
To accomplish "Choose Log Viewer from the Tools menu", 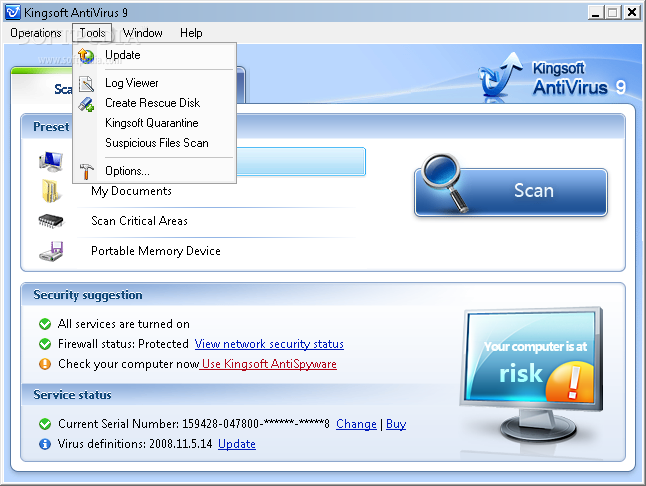I will (154, 83).
